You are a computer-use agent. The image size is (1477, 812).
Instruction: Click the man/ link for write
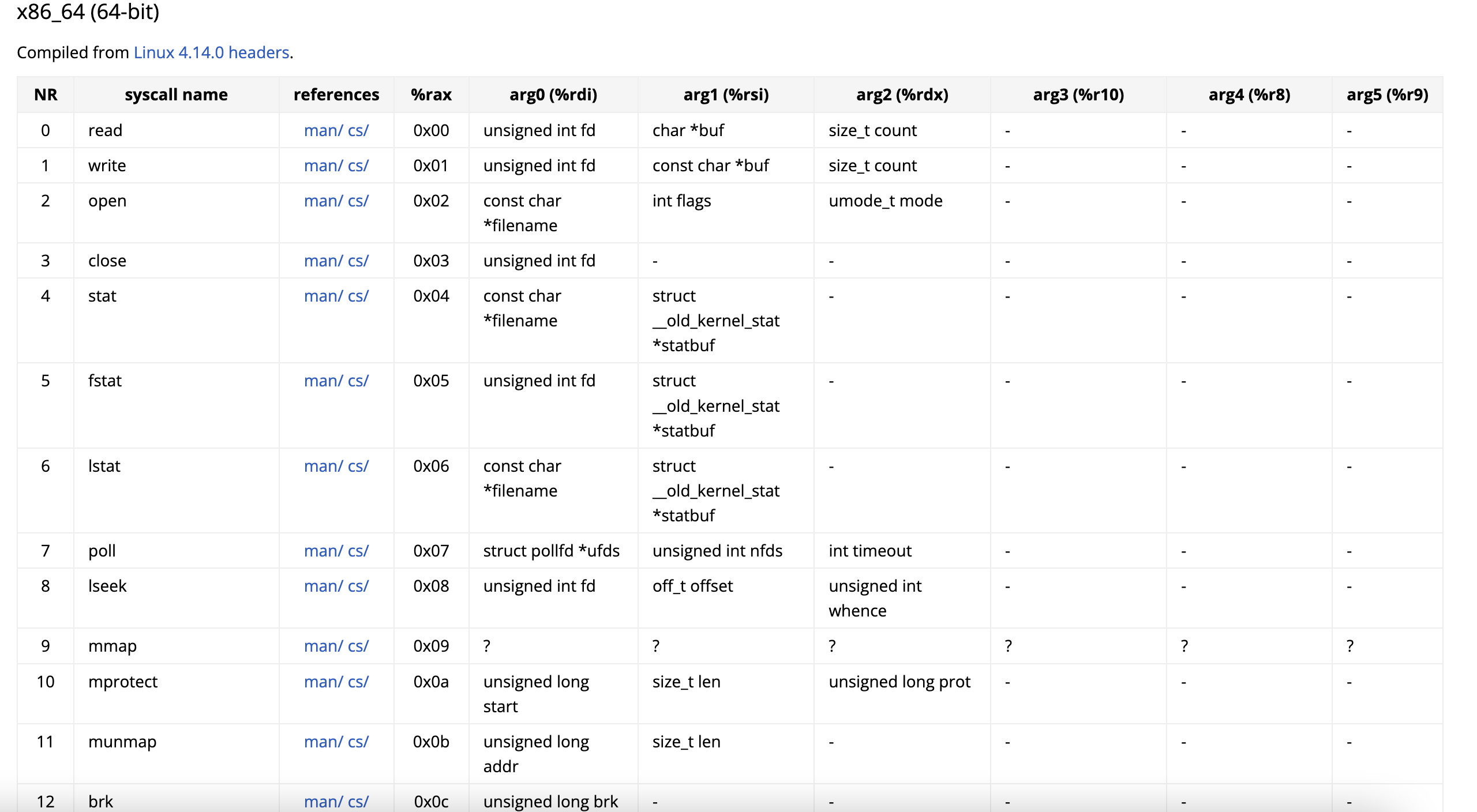click(323, 166)
